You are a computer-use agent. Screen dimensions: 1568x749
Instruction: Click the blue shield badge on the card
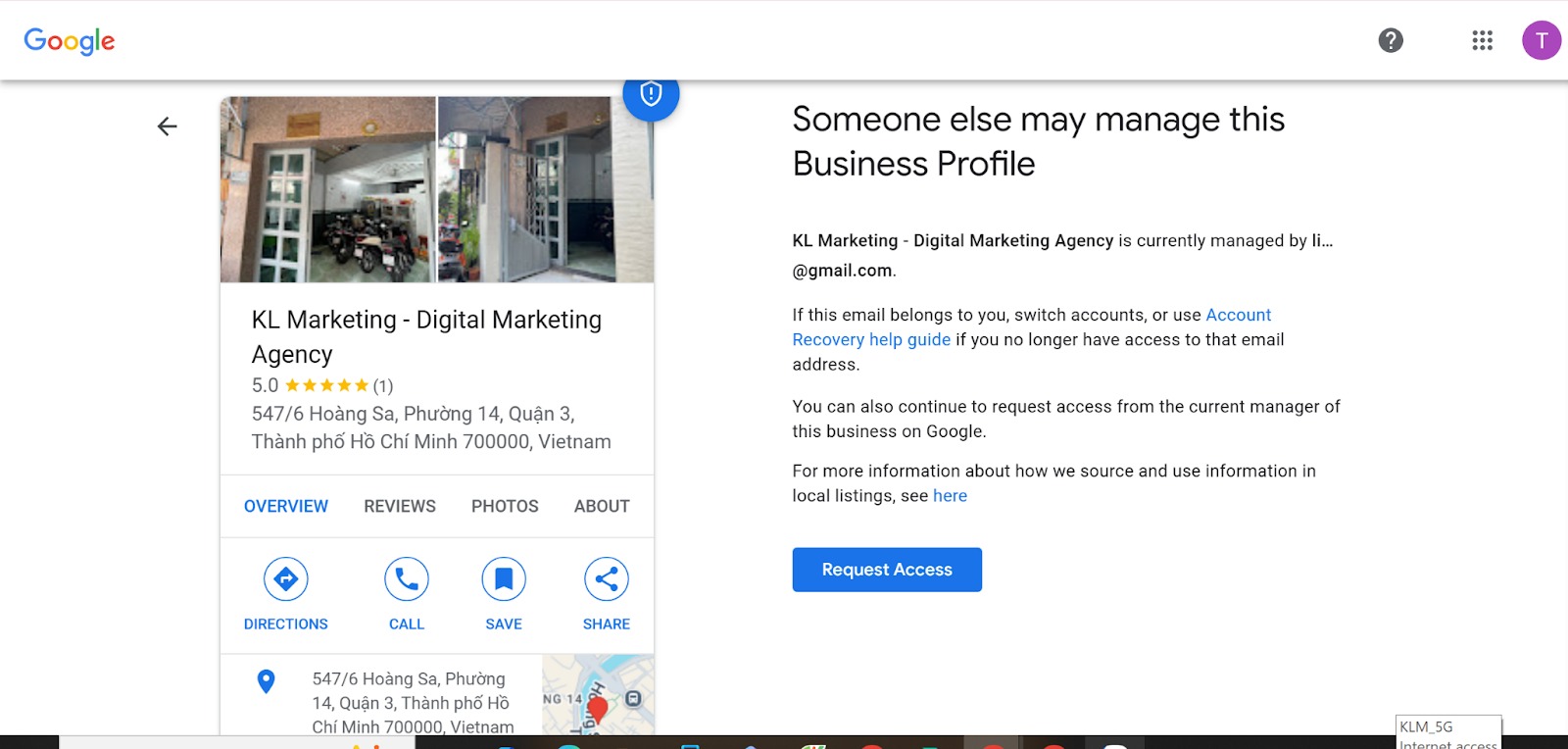point(652,94)
